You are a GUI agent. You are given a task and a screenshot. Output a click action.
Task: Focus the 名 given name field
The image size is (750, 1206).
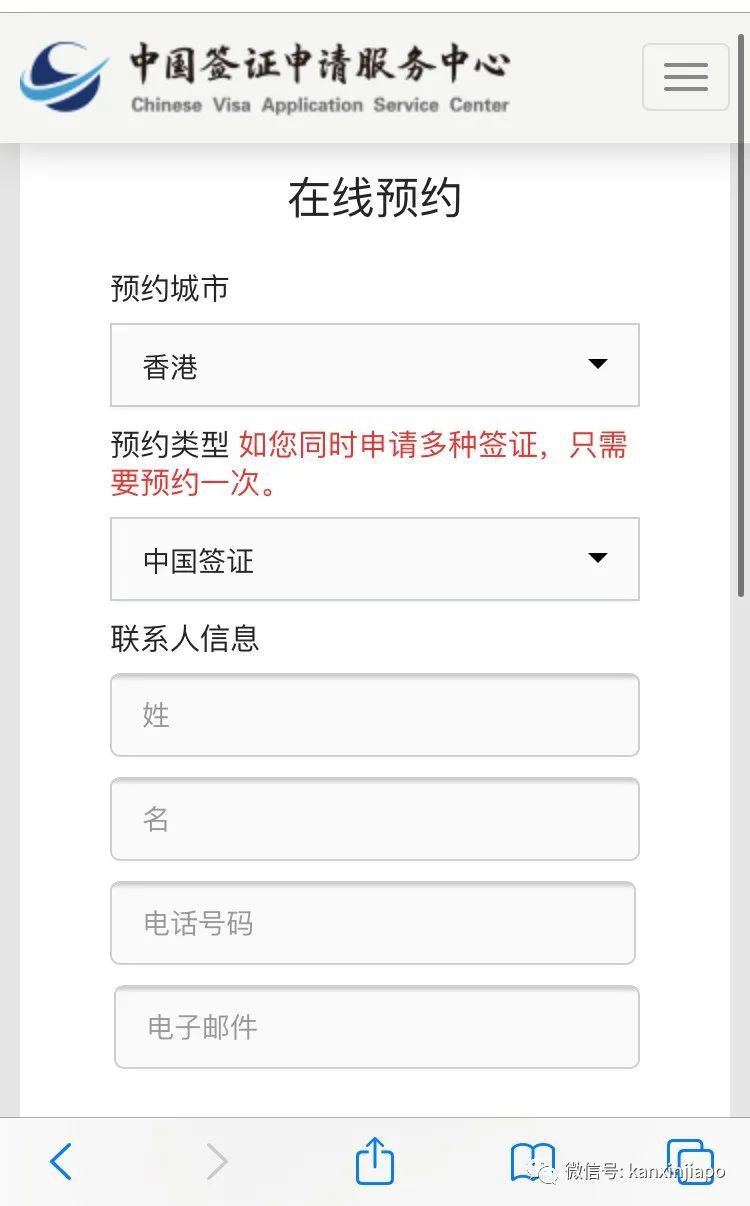coord(374,819)
